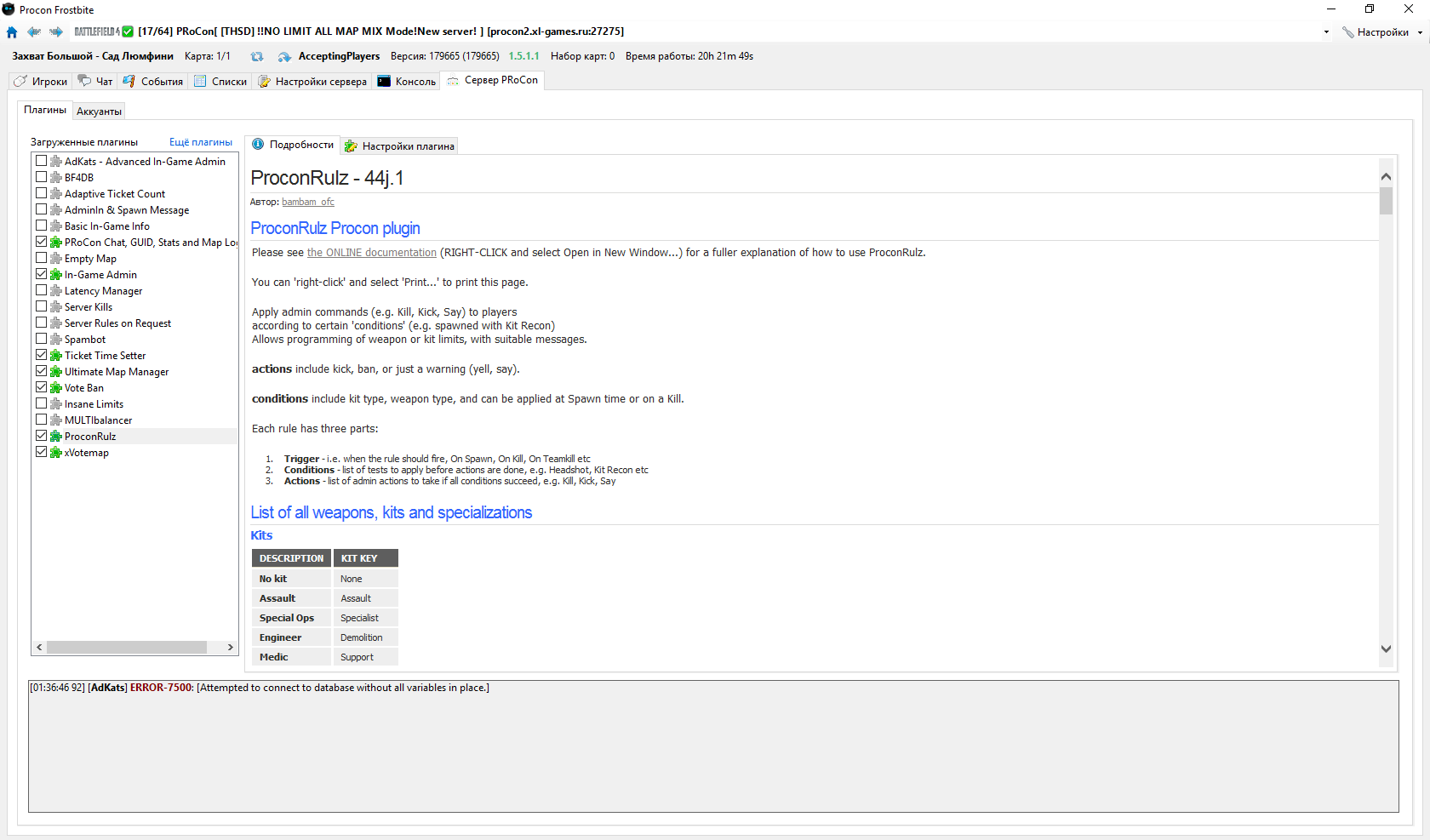Open the Настройки dropdown arrow
The image size is (1430, 840).
click(1420, 32)
